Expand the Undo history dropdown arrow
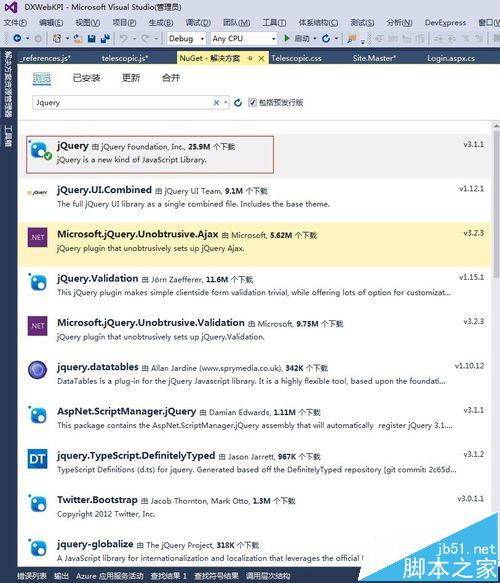 (x=134, y=38)
